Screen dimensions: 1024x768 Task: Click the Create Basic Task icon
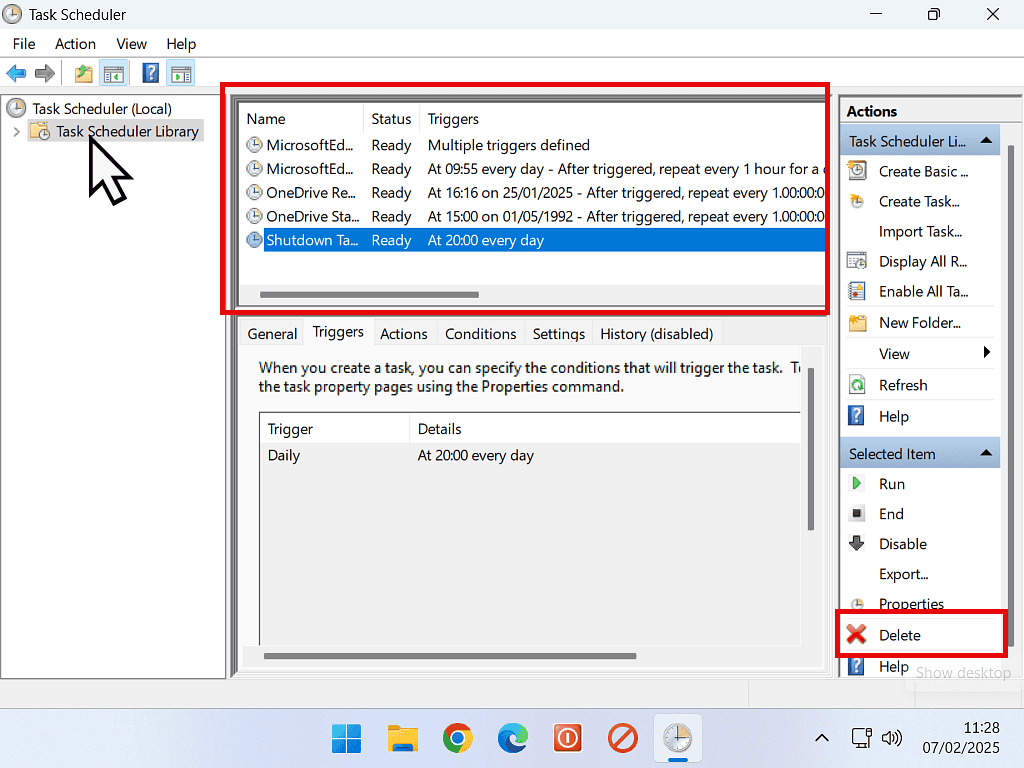[857, 171]
